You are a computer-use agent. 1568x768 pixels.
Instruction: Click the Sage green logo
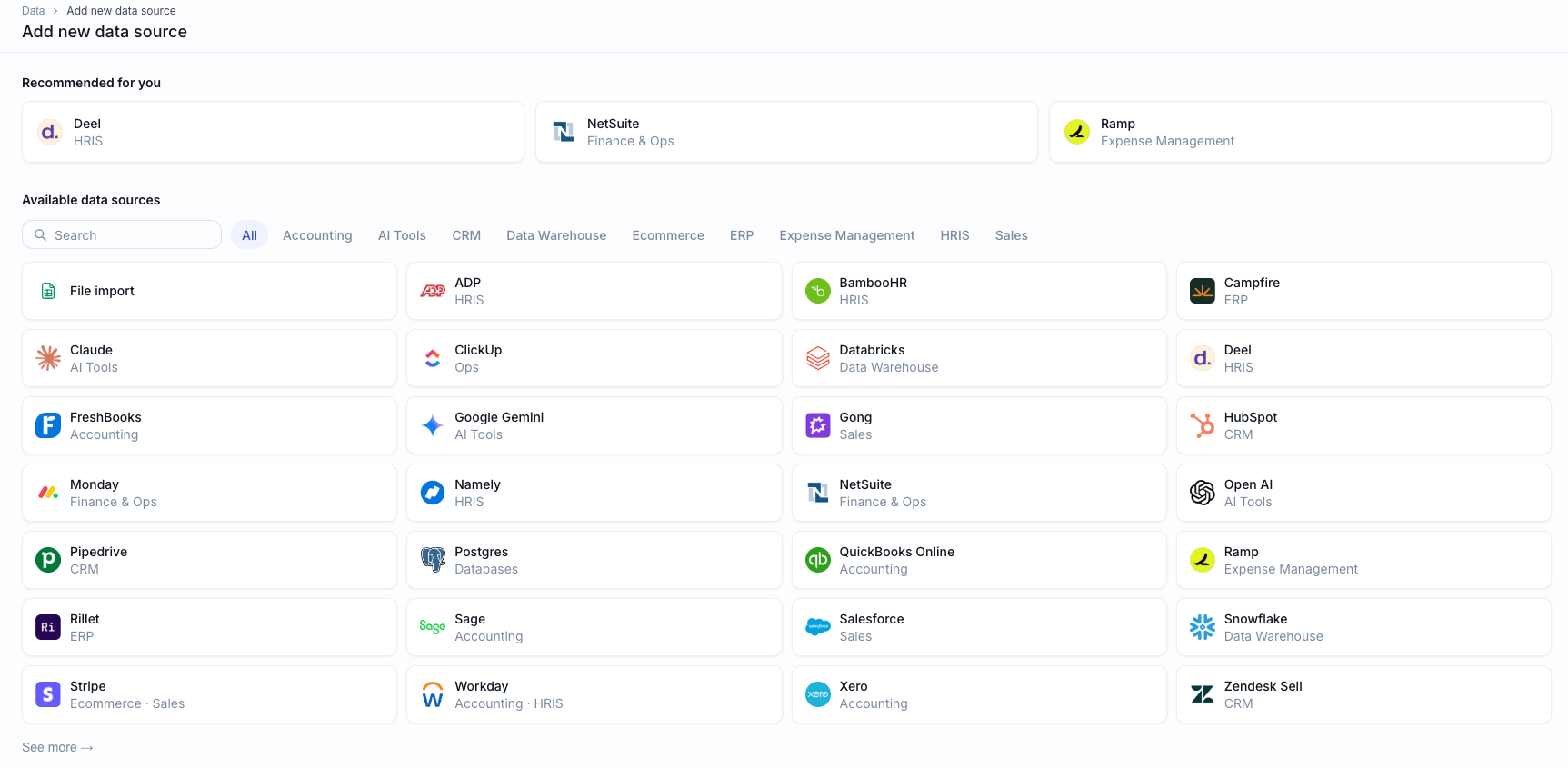(x=433, y=627)
